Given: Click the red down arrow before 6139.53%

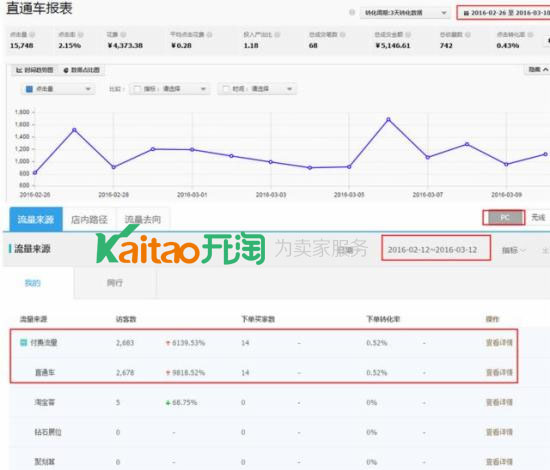Looking at the screenshot, I should click(168, 343).
